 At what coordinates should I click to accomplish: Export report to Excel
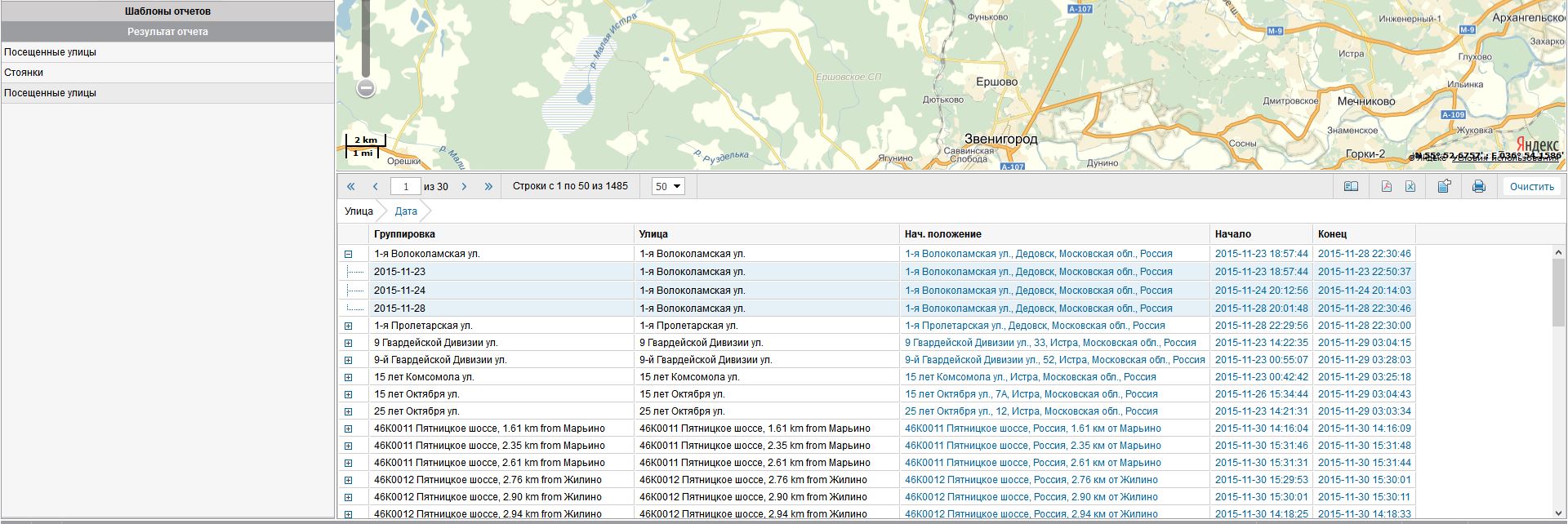tap(1410, 187)
